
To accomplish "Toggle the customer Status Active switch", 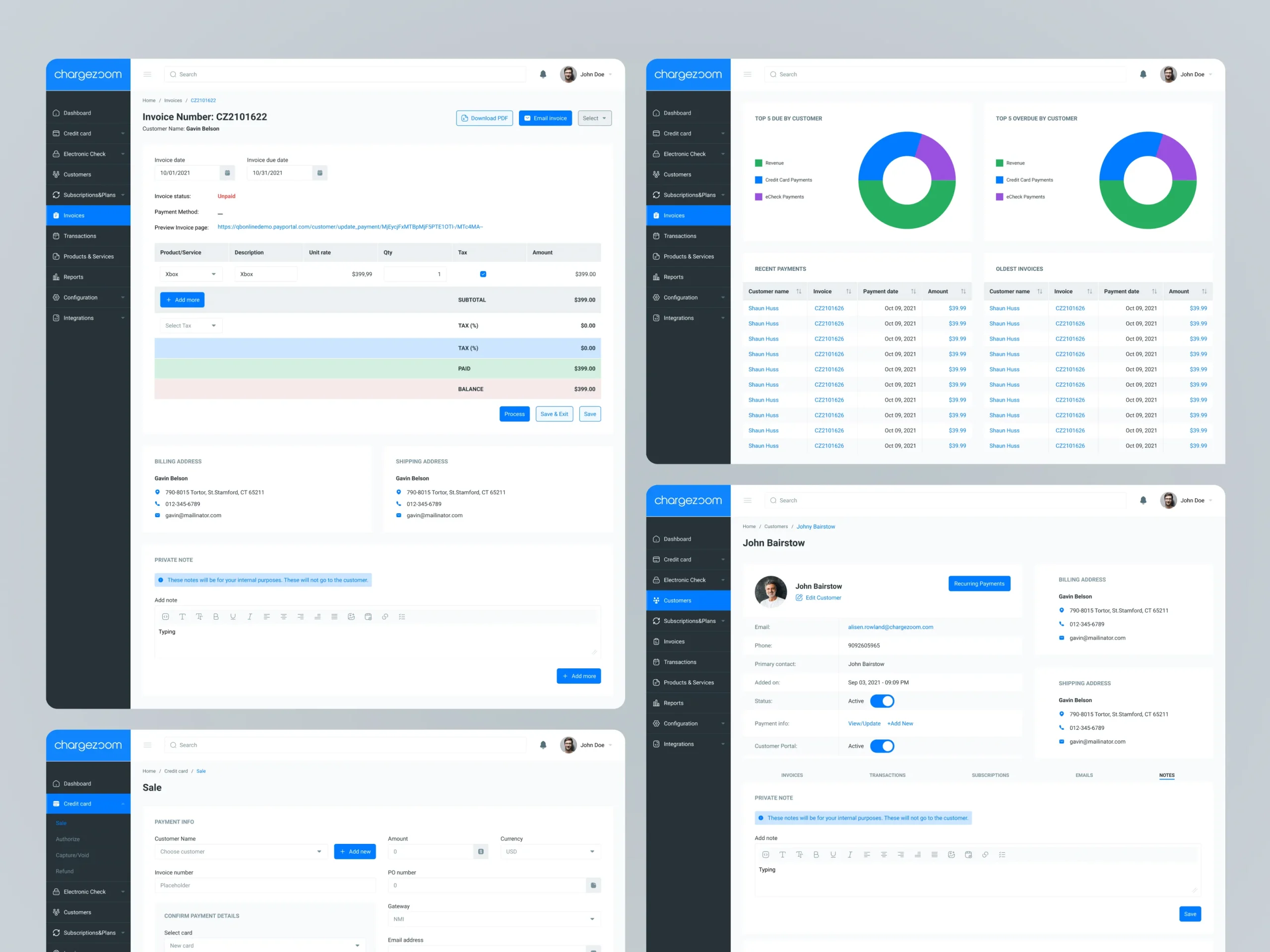I will coord(882,701).
